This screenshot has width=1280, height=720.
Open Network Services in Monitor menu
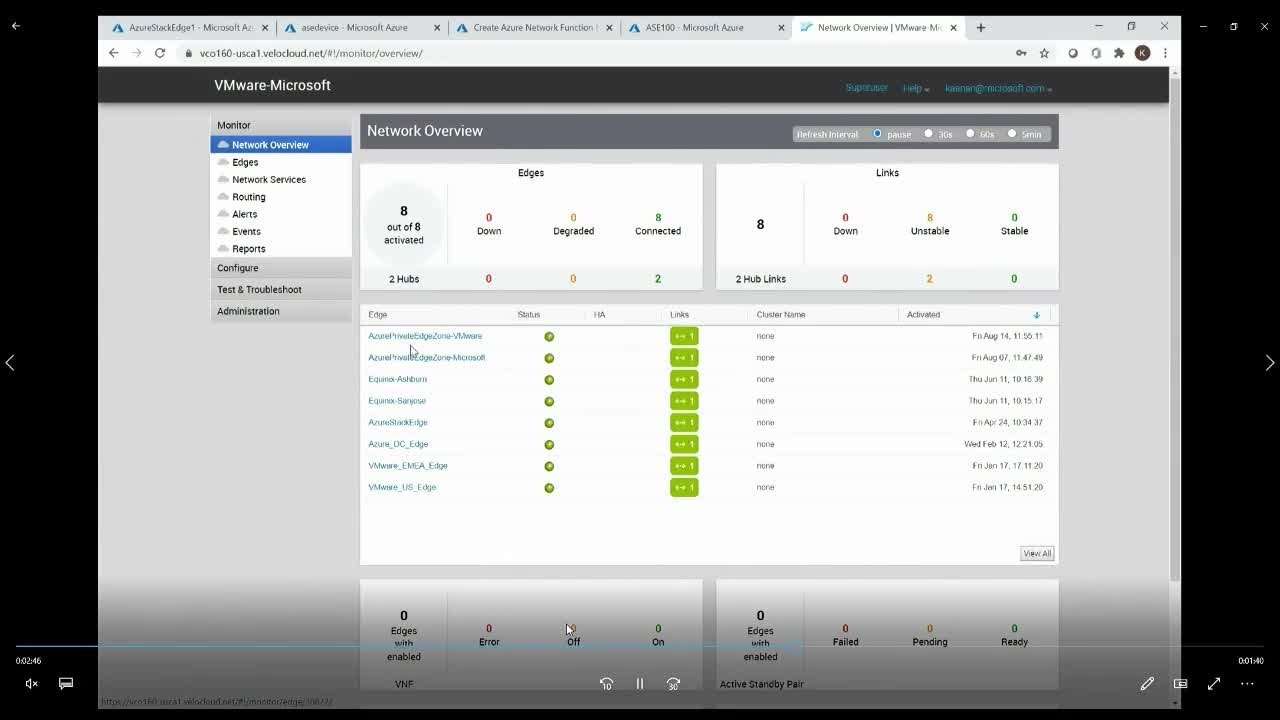pos(268,180)
